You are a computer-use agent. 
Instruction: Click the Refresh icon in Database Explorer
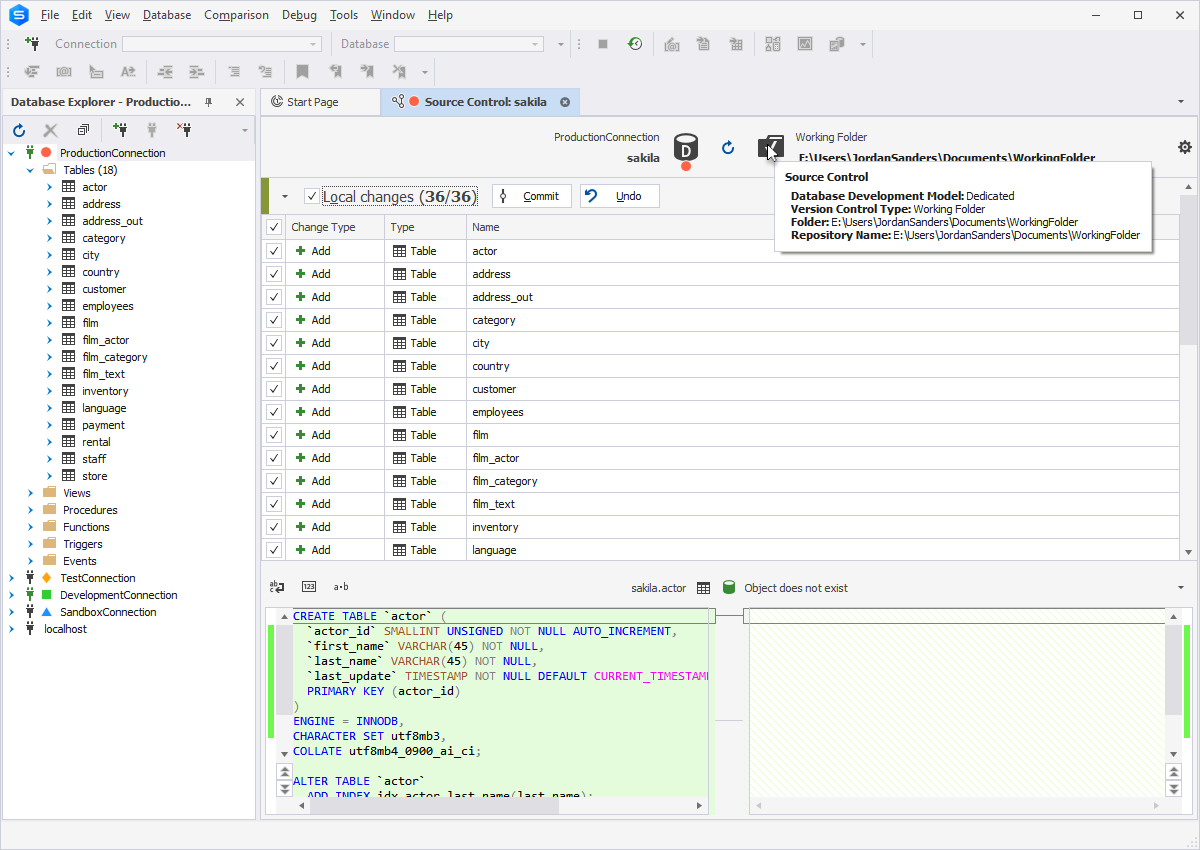tap(19, 130)
